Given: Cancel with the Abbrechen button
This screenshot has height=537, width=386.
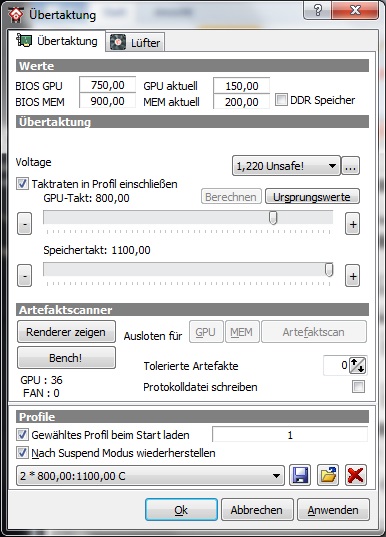Looking at the screenshot, I should tap(257, 510).
